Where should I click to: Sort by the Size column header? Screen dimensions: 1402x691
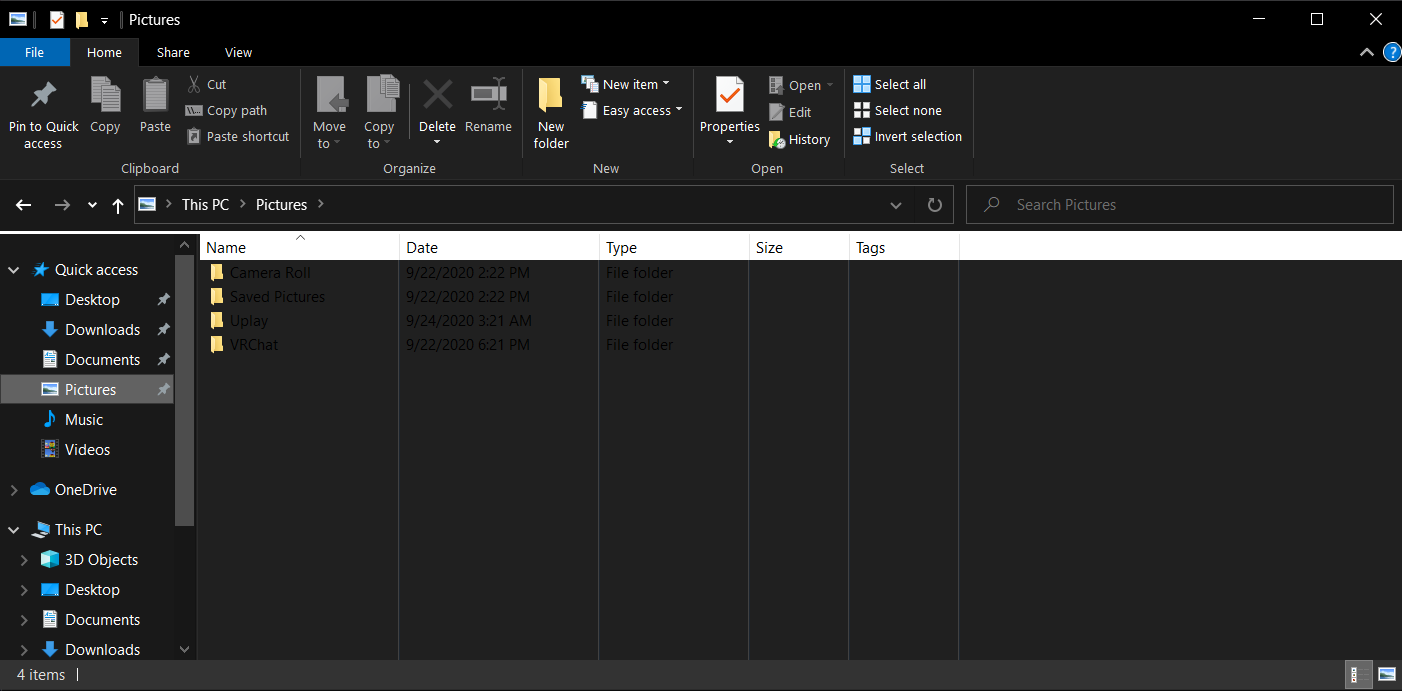(x=799, y=248)
